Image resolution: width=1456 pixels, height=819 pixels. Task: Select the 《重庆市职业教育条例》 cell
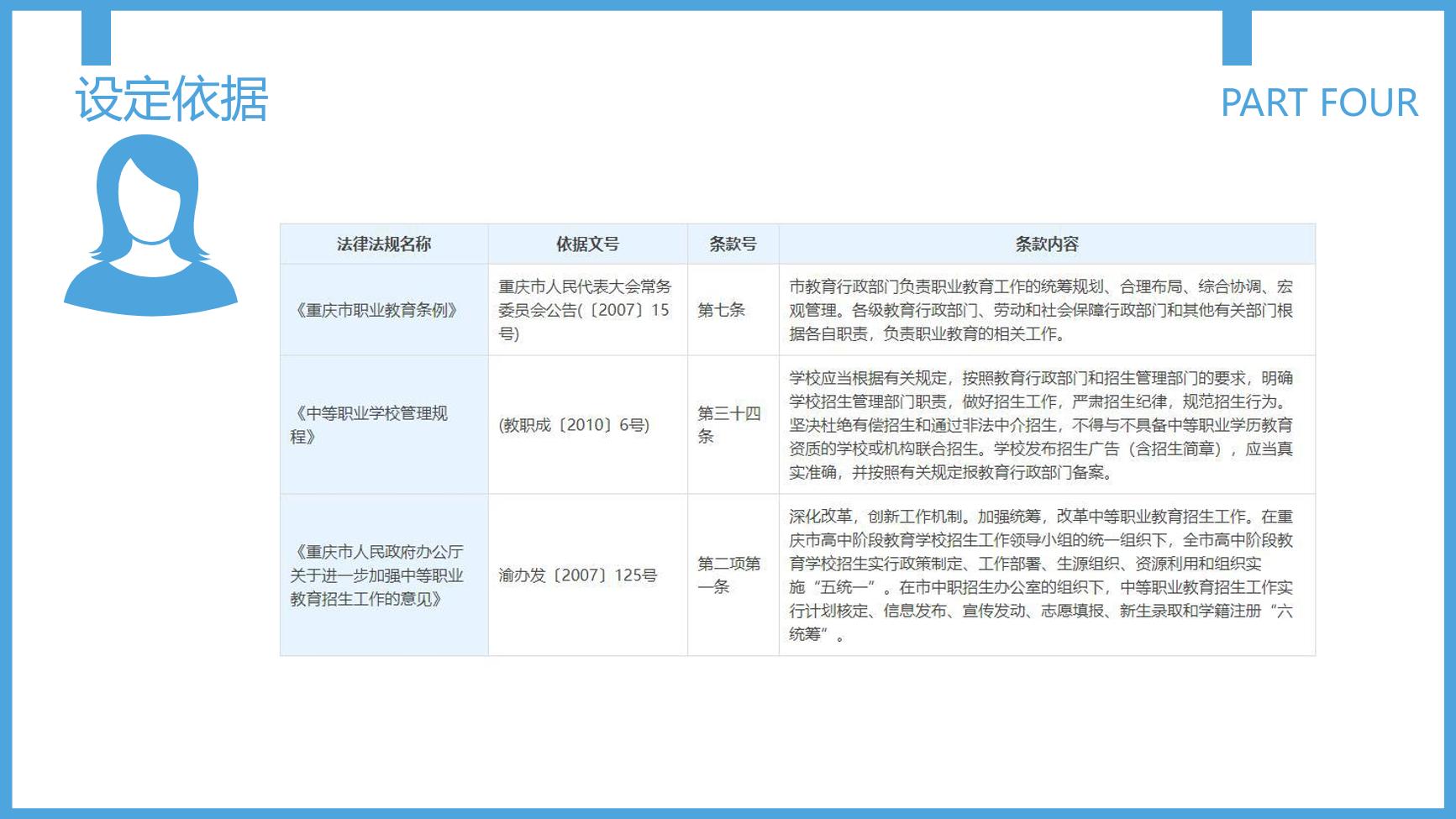click(x=384, y=310)
